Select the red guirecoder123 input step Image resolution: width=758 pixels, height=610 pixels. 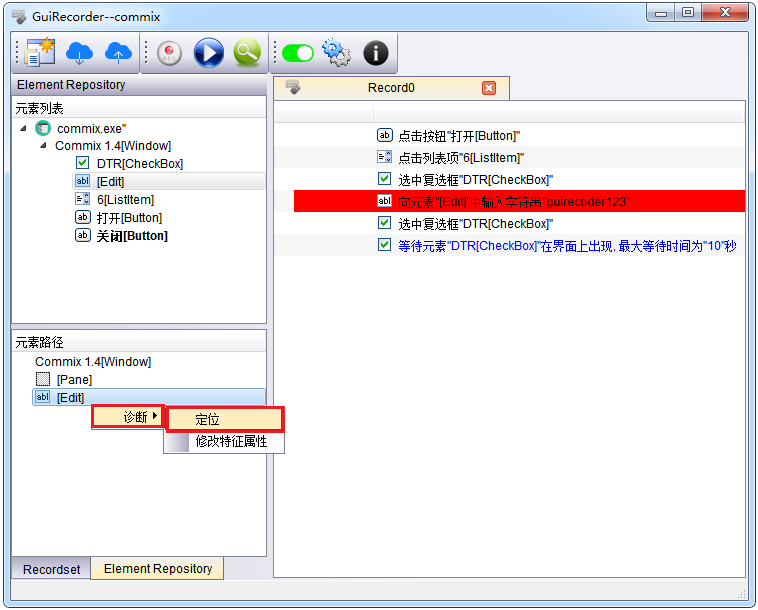coord(519,201)
